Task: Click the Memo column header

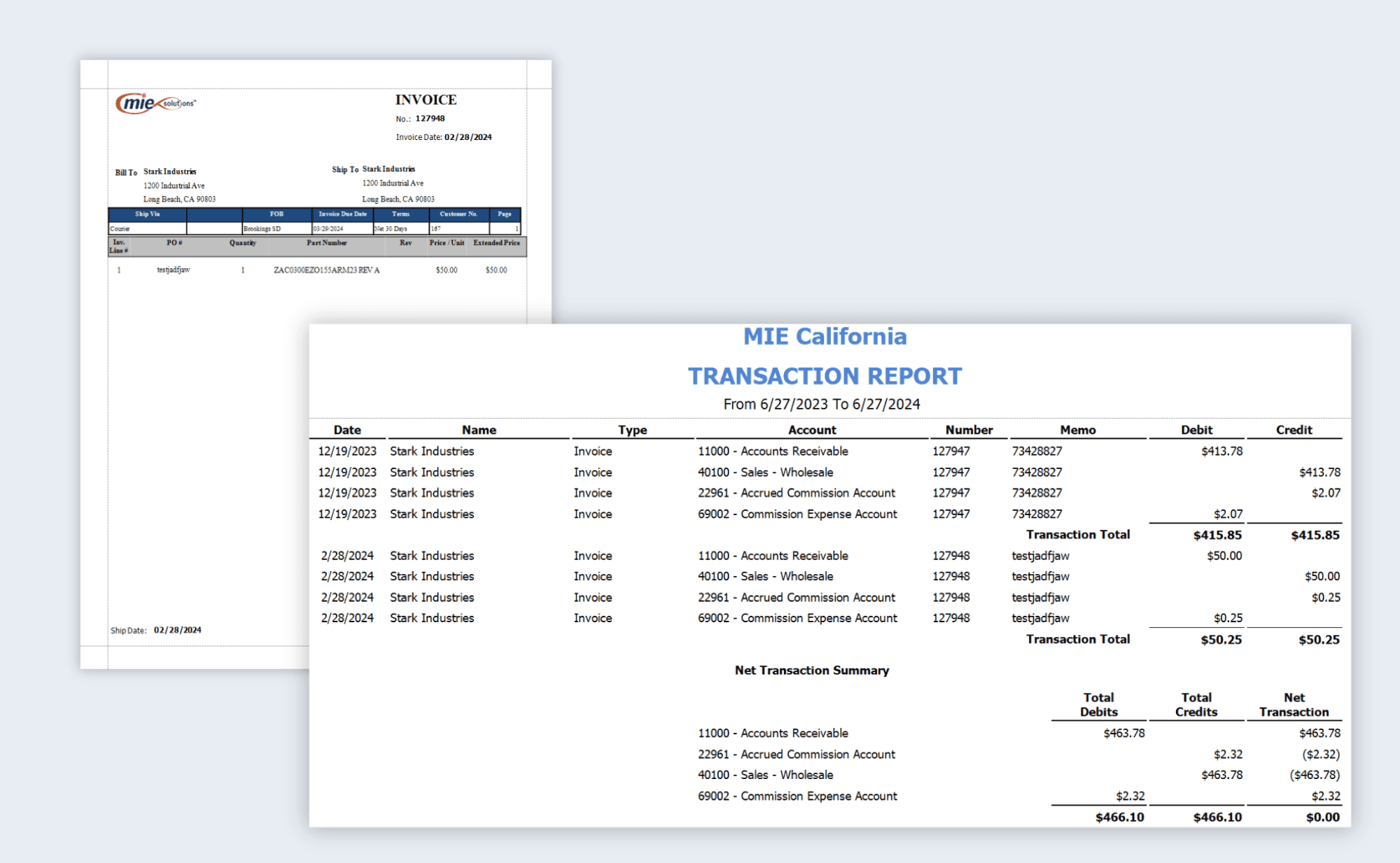Action: (x=1077, y=430)
